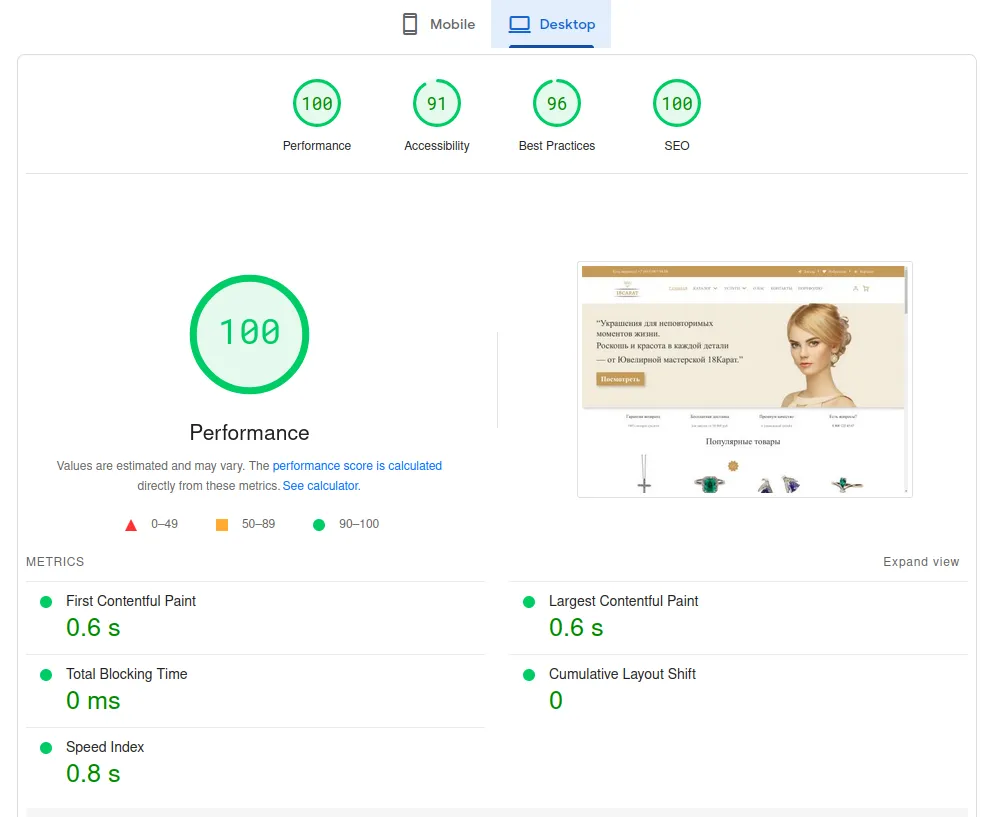991x817 pixels.
Task: Click the METRICS section heading
Action: point(55,562)
